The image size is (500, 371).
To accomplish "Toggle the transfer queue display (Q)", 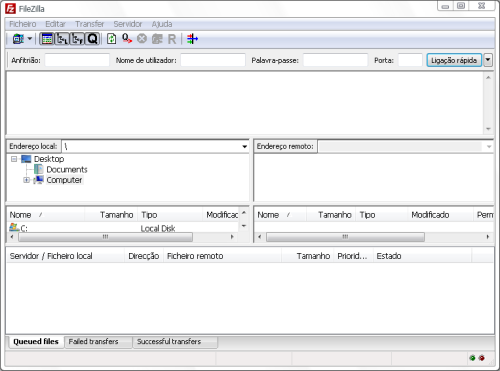I will point(92,39).
